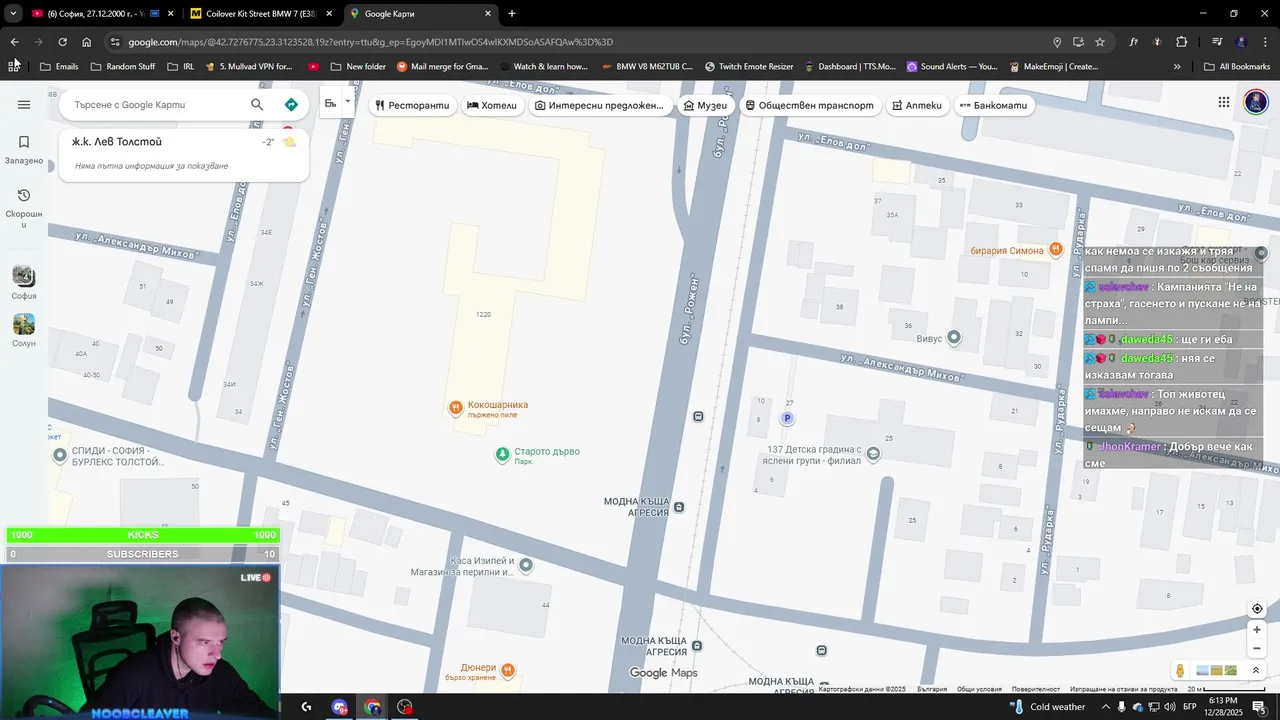Image resolution: width=1280 pixels, height=720 pixels.
Task: Open browser extensions puzzle icon
Action: pos(1182,42)
